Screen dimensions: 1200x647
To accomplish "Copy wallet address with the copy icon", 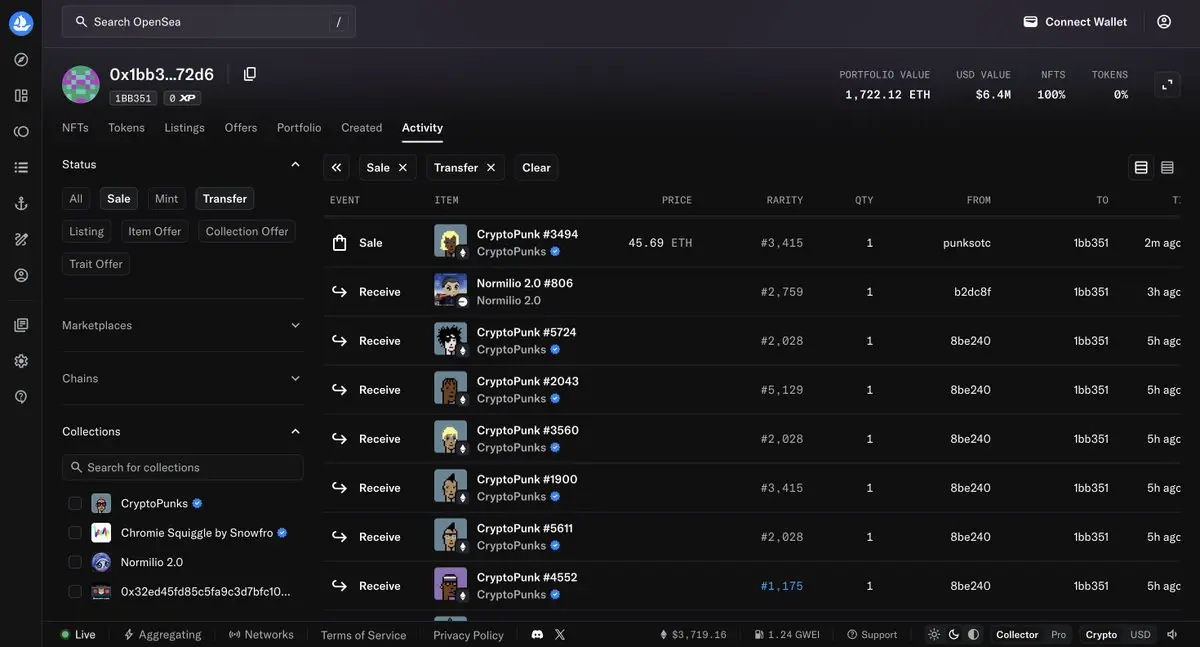I will click(x=250, y=74).
